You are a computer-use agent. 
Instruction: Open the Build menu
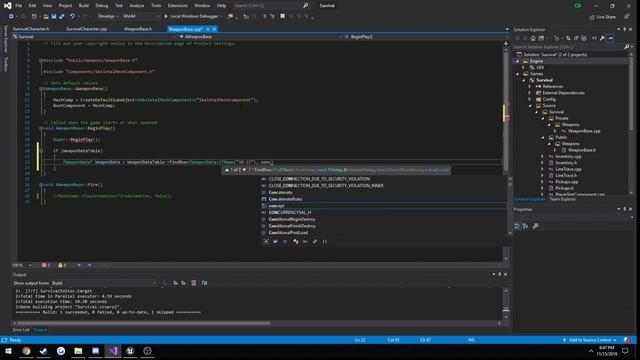pos(84,6)
